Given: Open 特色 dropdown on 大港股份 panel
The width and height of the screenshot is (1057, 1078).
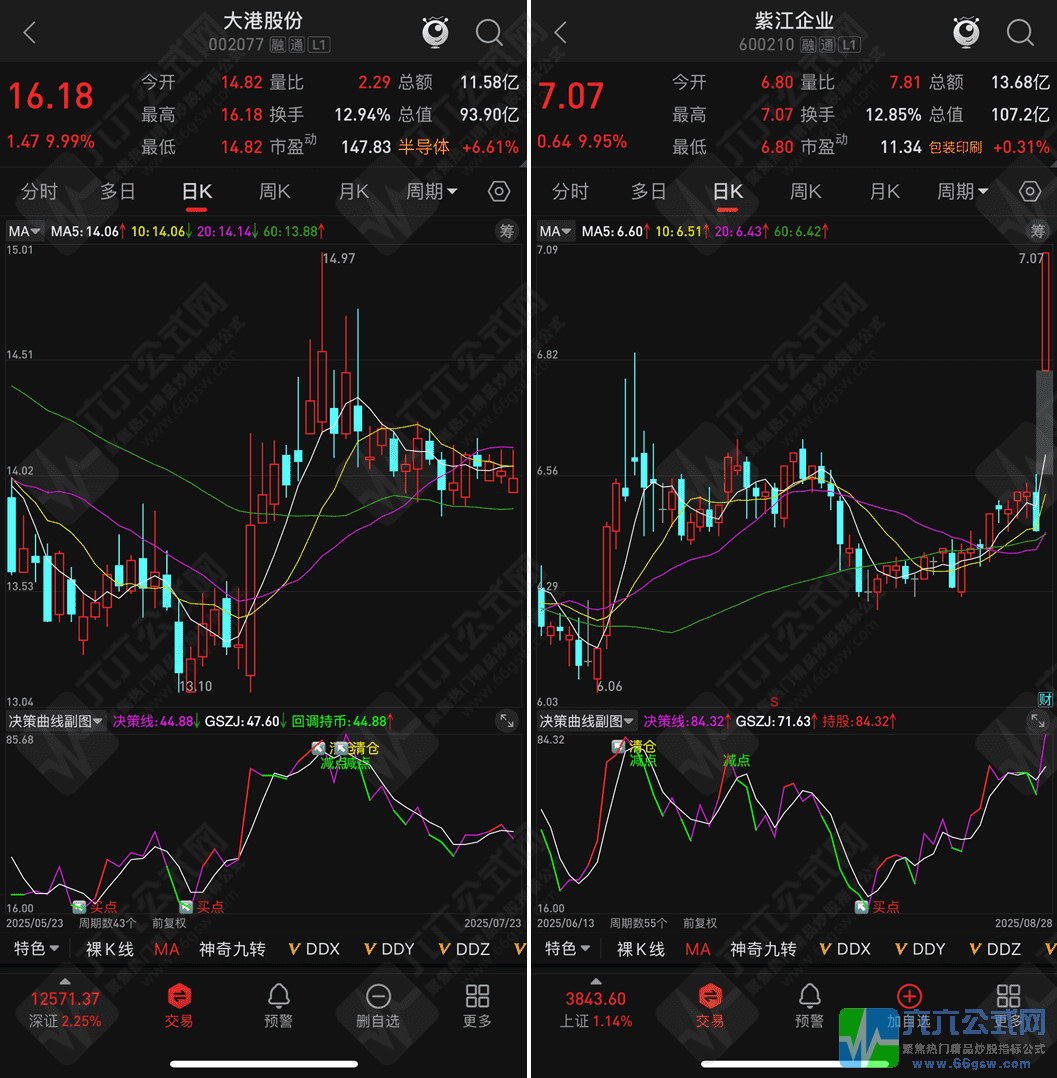Looking at the screenshot, I should 36,949.
